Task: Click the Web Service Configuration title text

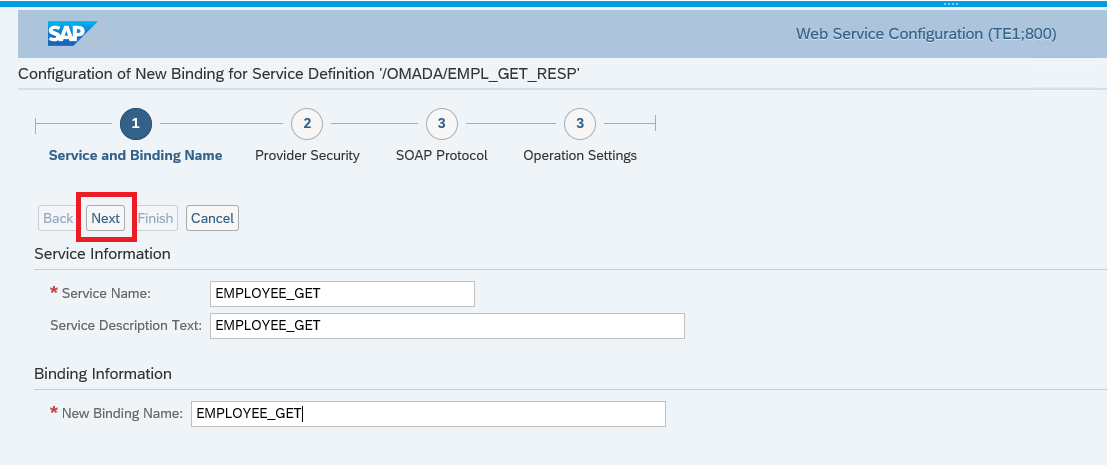Action: click(x=926, y=33)
